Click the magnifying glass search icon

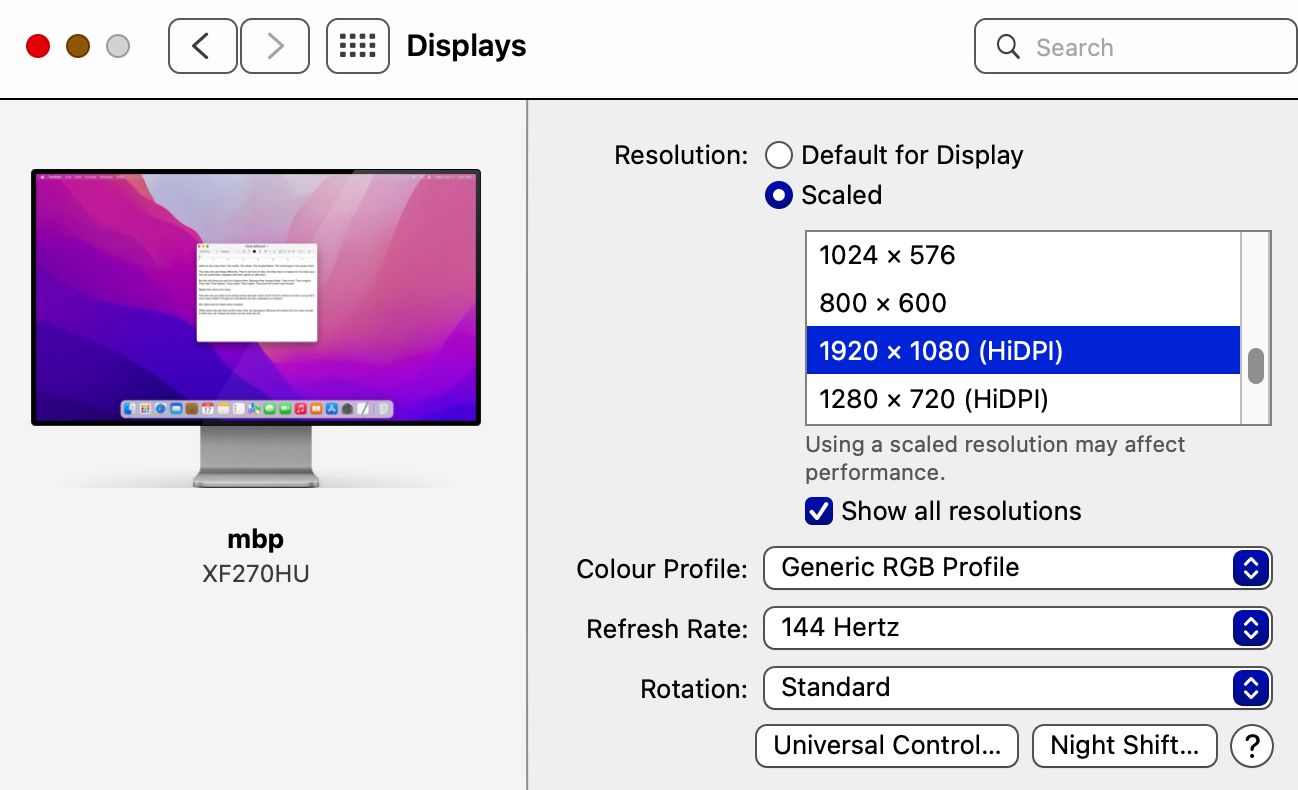[1008, 47]
